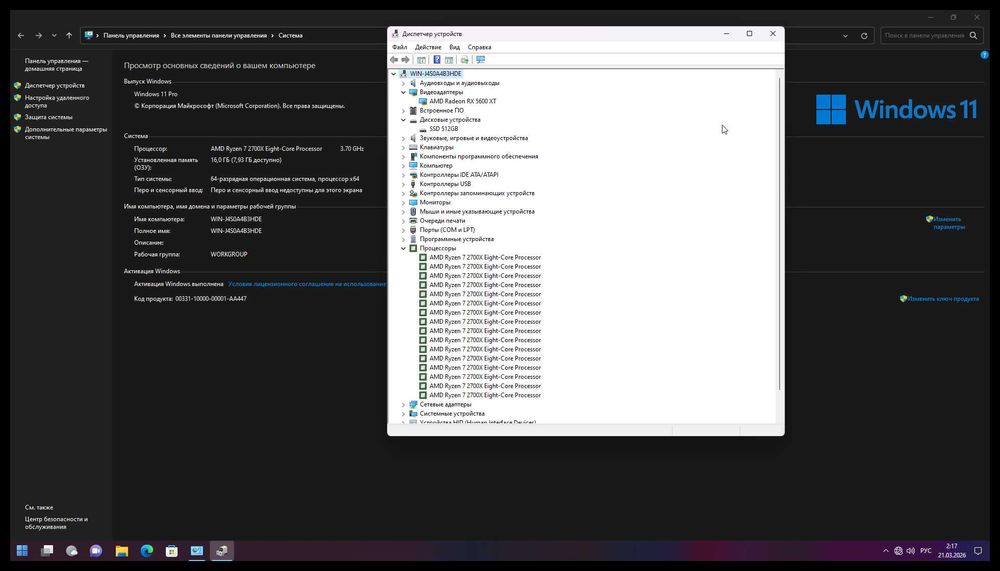1000x571 pixels.
Task: Click the Системные устройства icon
Action: (x=413, y=413)
